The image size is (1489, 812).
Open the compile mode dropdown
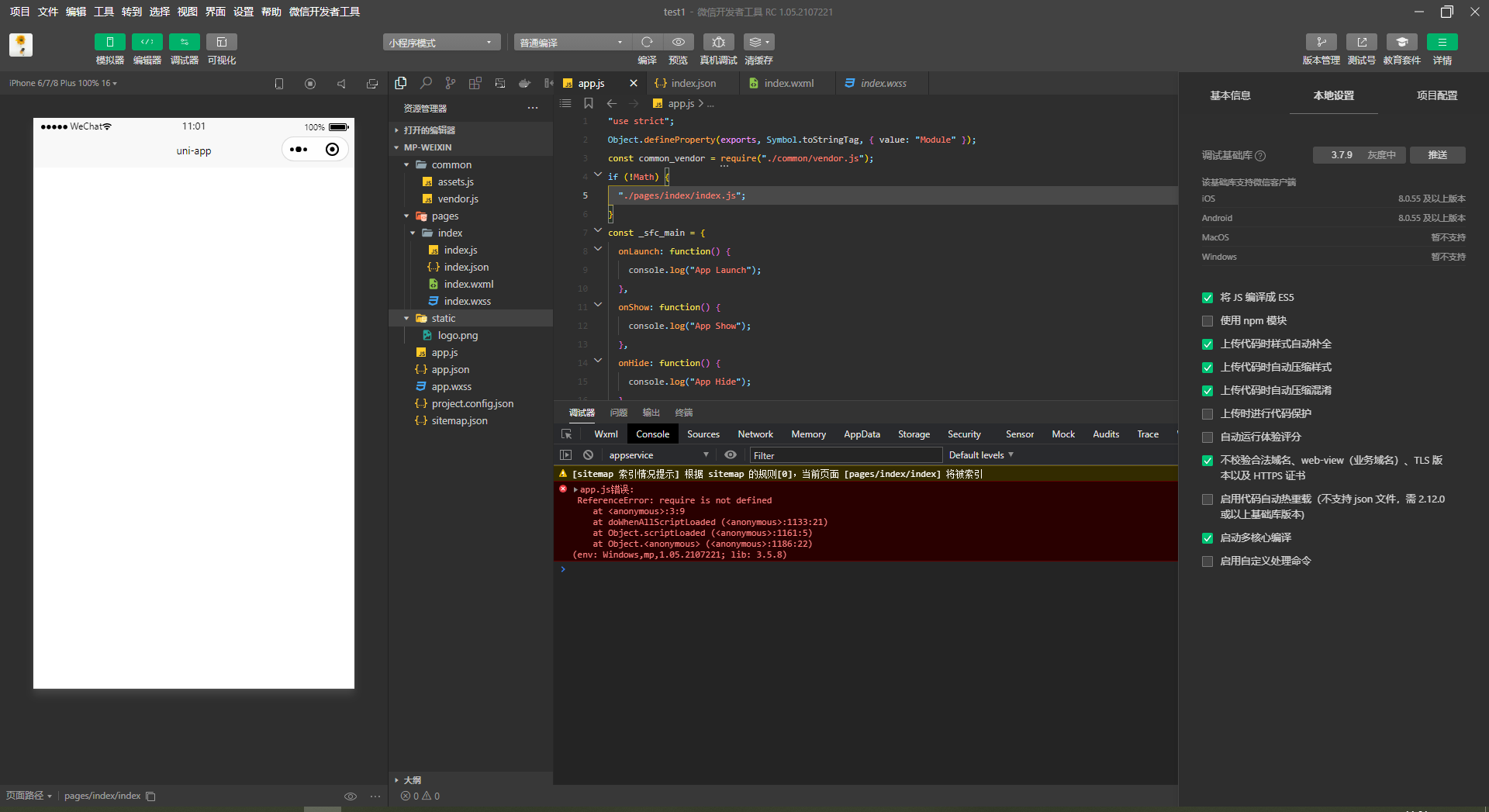pyautogui.click(x=572, y=42)
